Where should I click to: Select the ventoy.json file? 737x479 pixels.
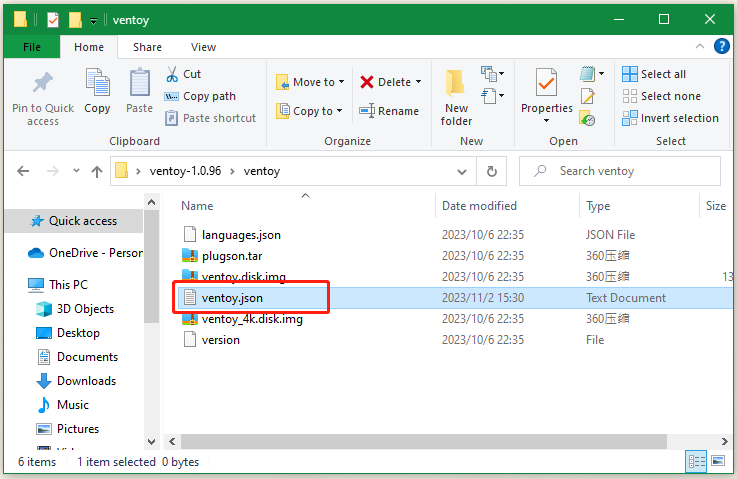[x=232, y=298]
